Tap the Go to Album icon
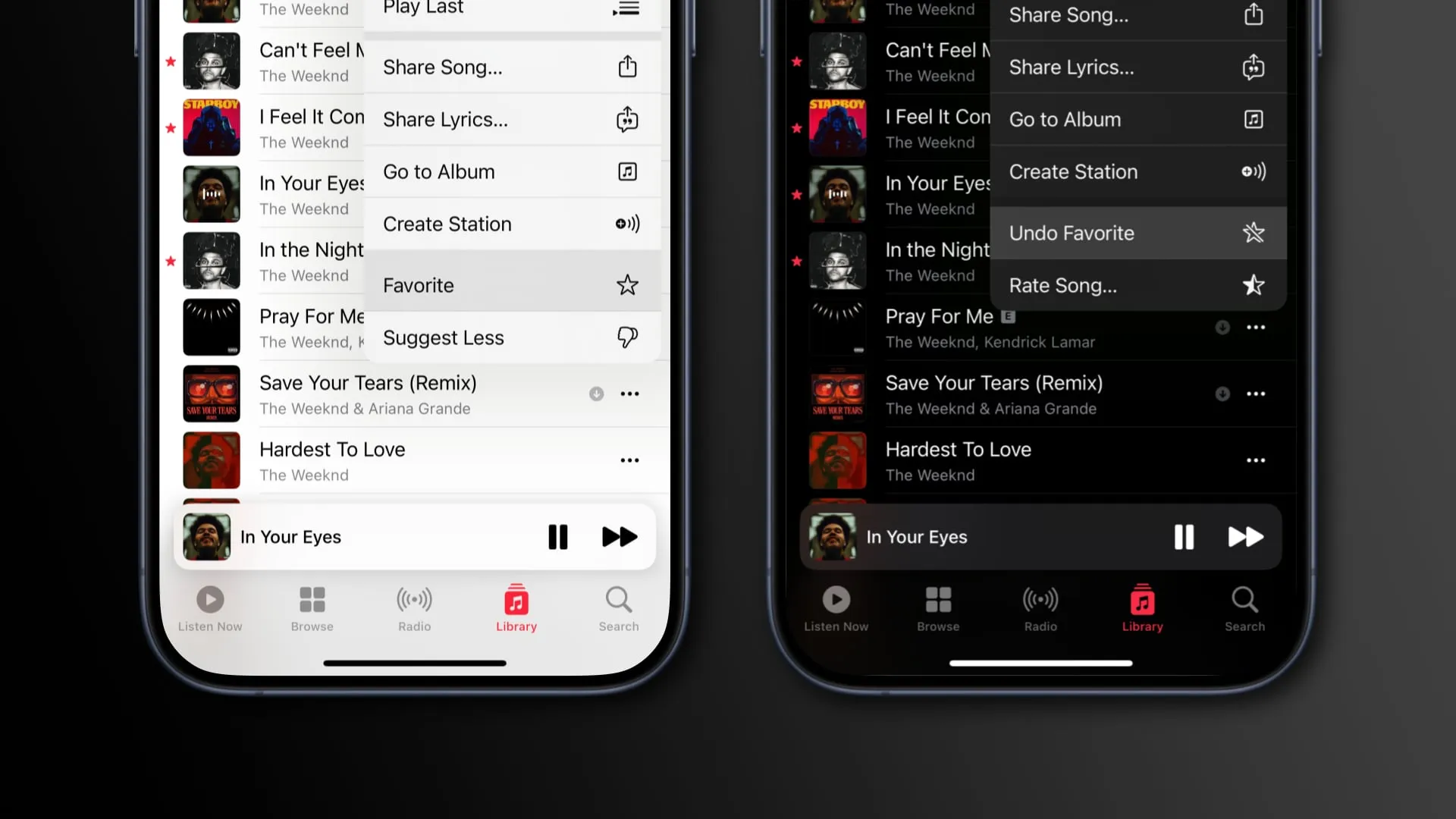Viewport: 1456px width, 819px height. (627, 171)
